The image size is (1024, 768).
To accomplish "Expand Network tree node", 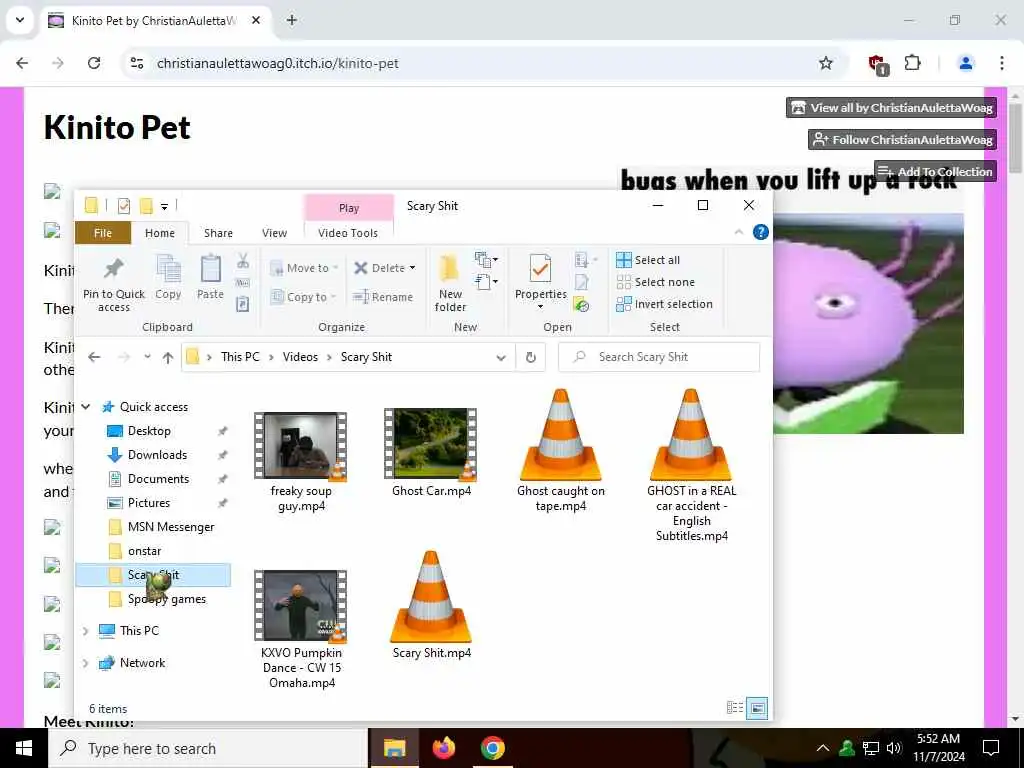I will click(86, 663).
